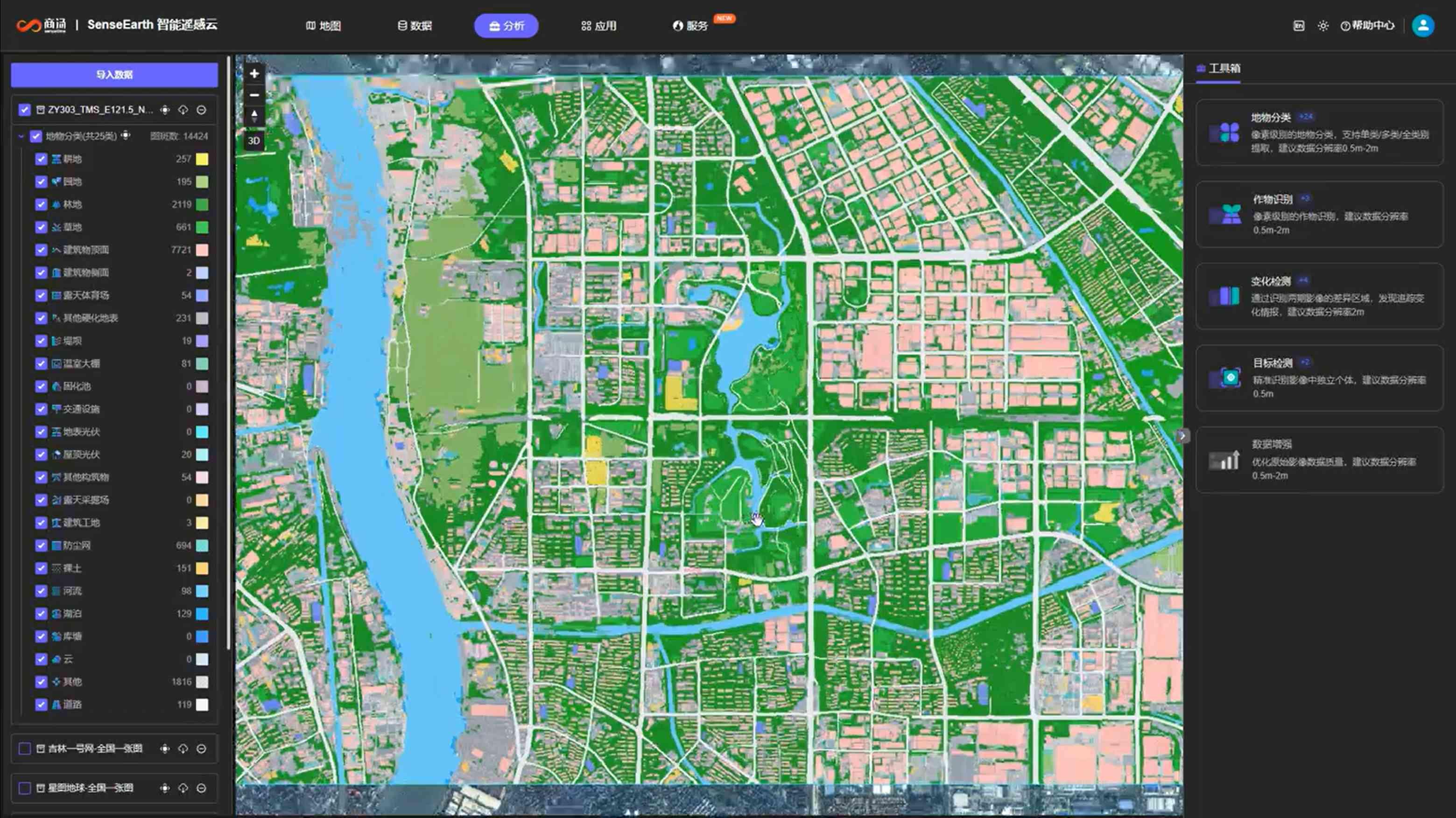Click the 建筑工地 class label
The width and height of the screenshot is (1456, 818).
pyautogui.click(x=81, y=523)
